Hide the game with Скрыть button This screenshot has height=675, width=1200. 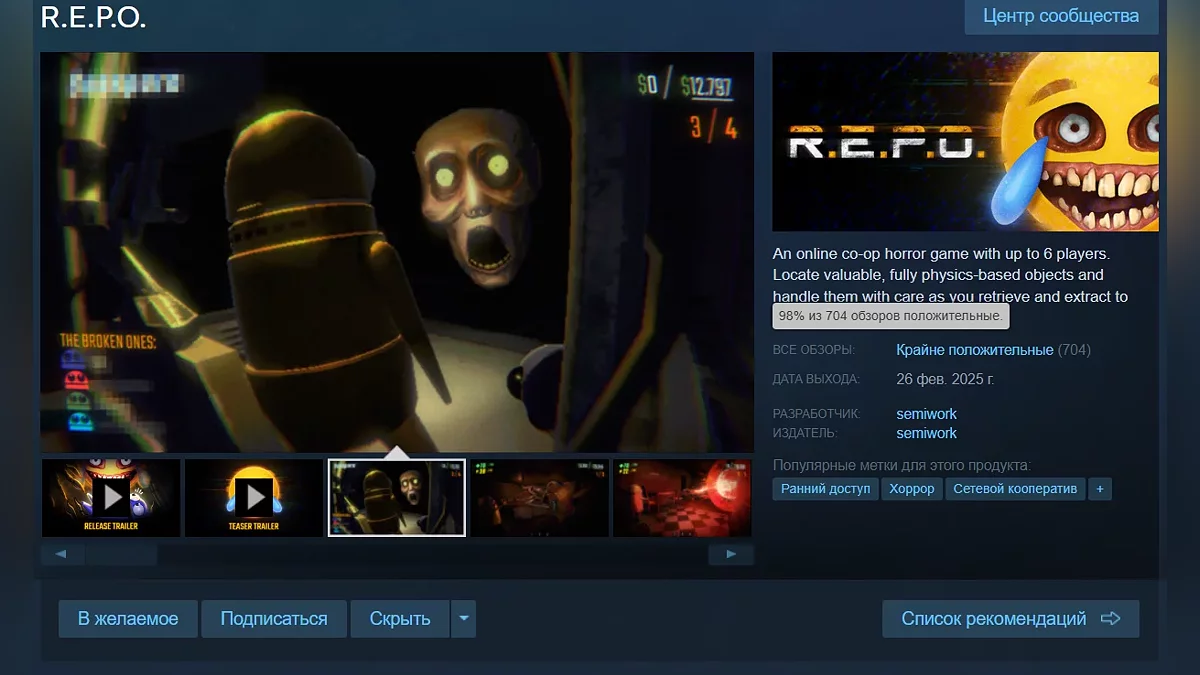[x=400, y=619]
